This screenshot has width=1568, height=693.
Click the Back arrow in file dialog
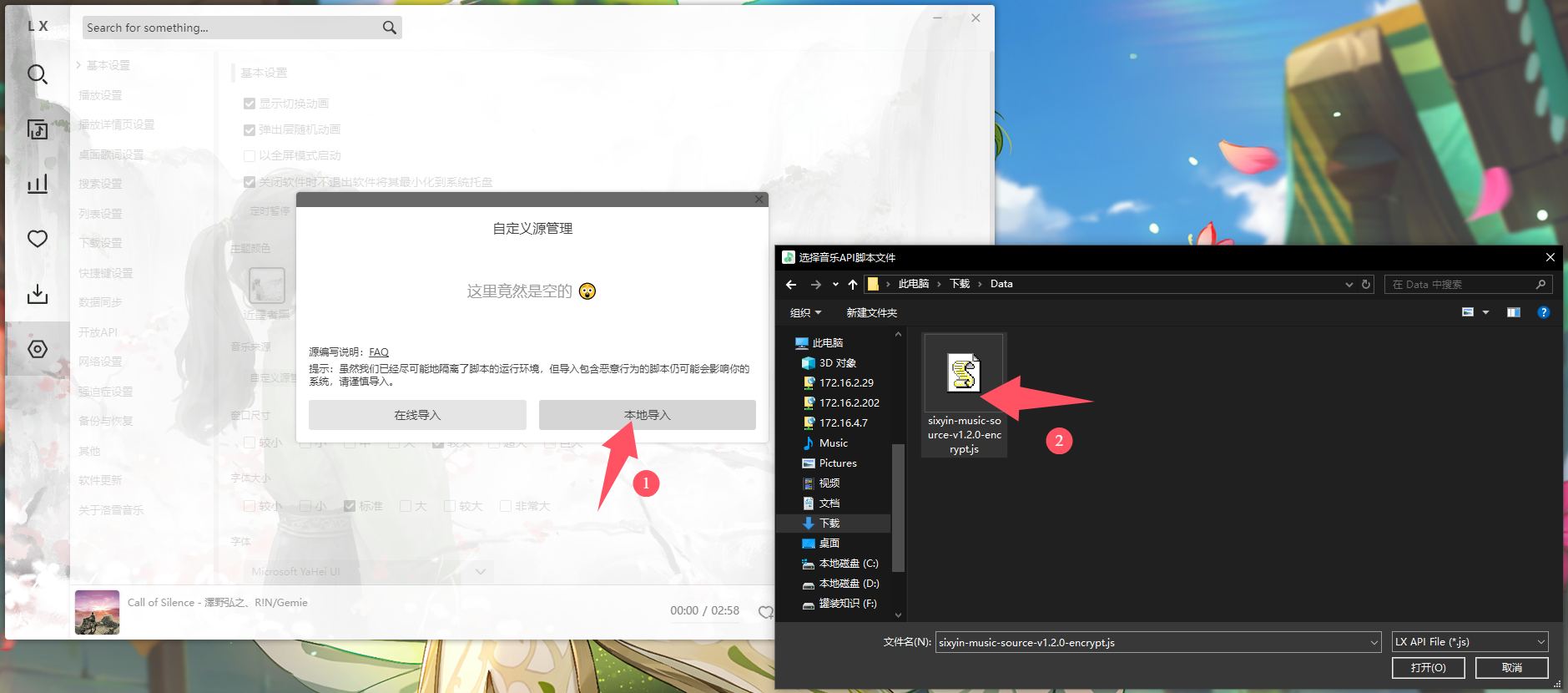[x=791, y=285]
